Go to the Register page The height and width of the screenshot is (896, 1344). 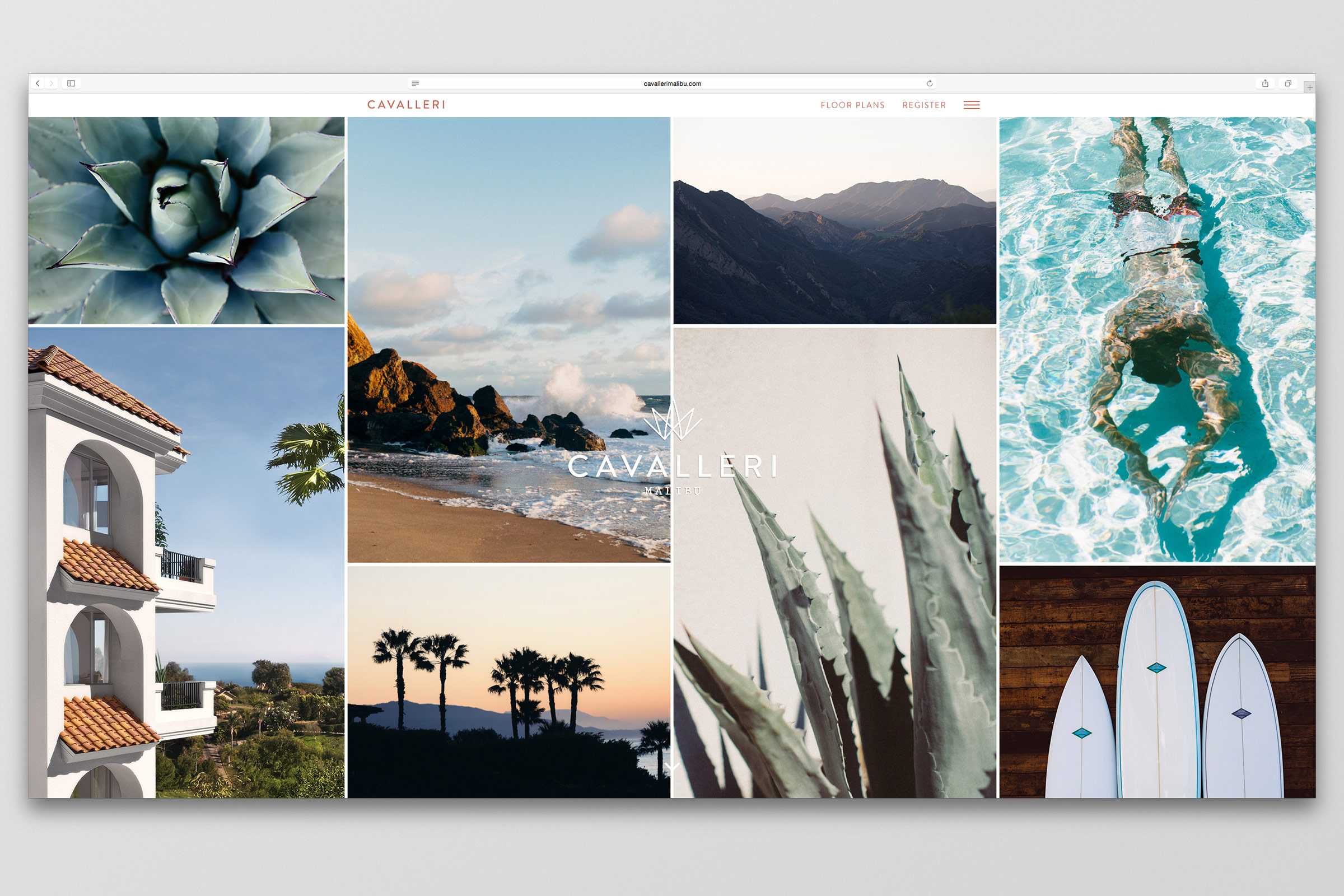click(924, 105)
